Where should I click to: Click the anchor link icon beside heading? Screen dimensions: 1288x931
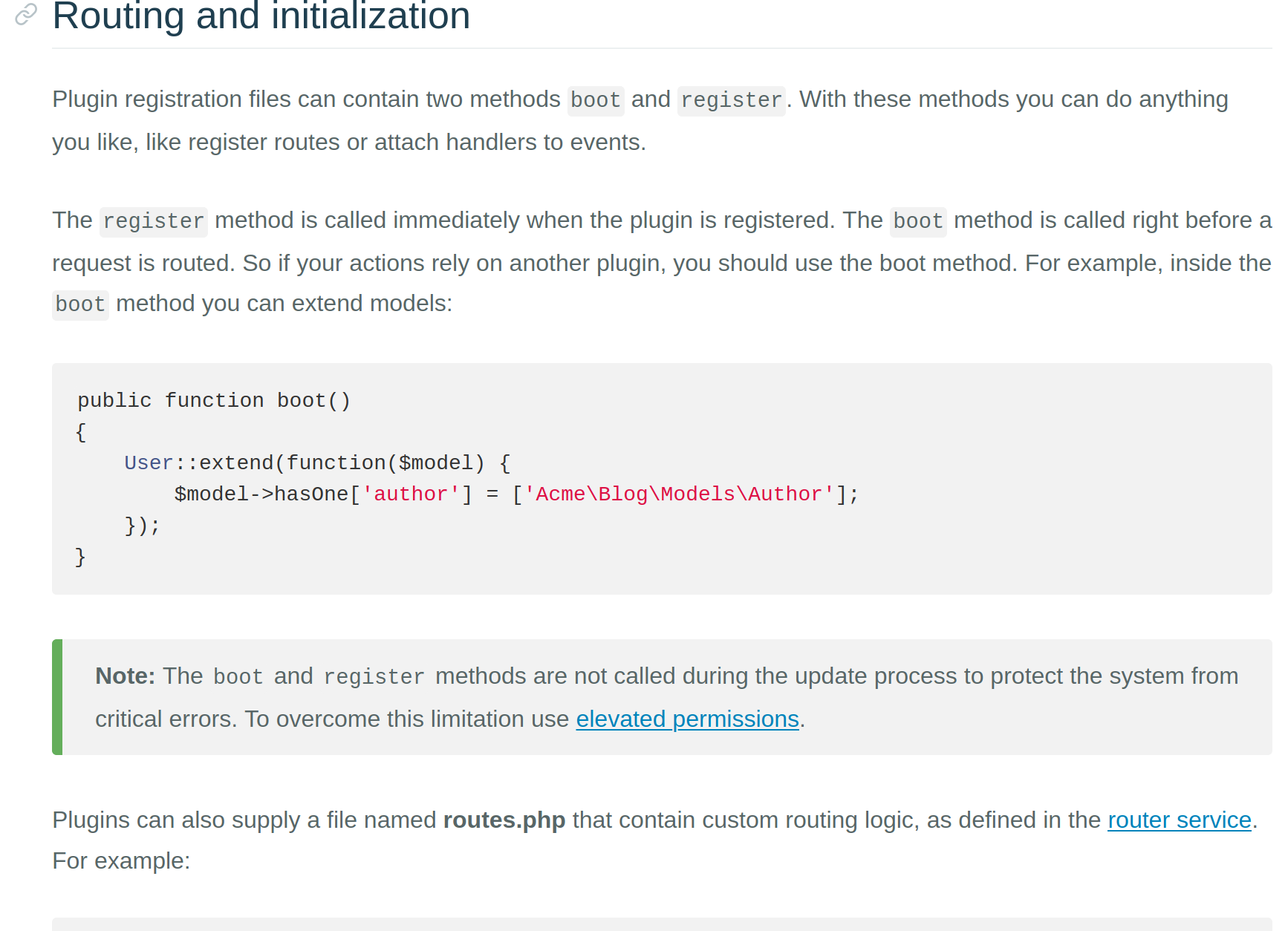point(26,14)
